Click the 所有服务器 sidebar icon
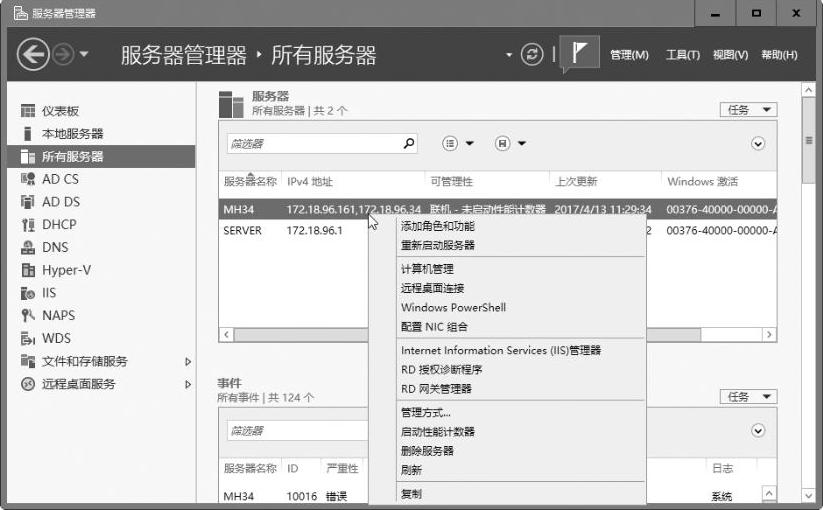This screenshot has width=823, height=510. tap(27, 156)
